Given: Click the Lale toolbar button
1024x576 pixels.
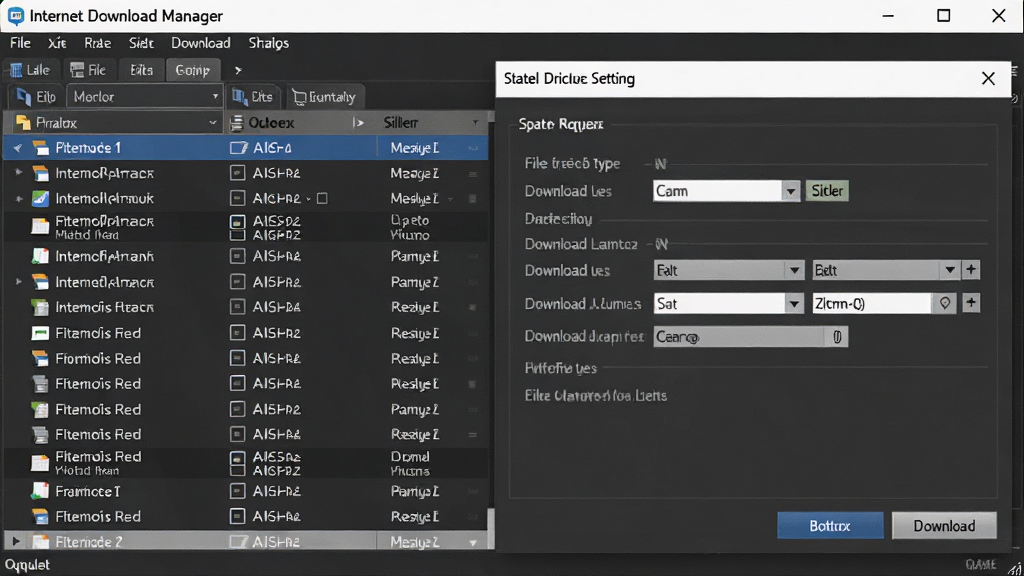Looking at the screenshot, I should [30, 70].
